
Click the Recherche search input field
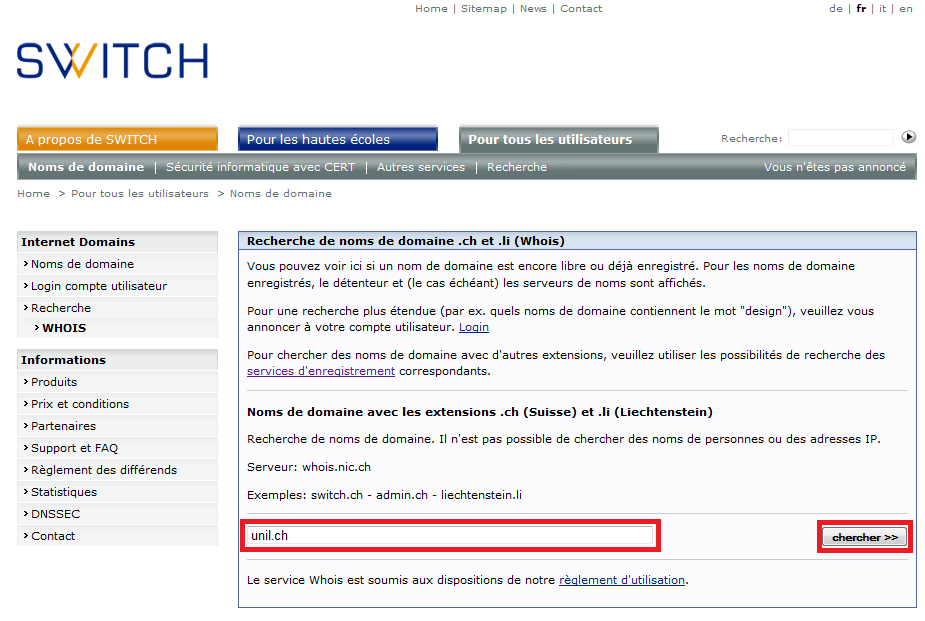[x=841, y=138]
